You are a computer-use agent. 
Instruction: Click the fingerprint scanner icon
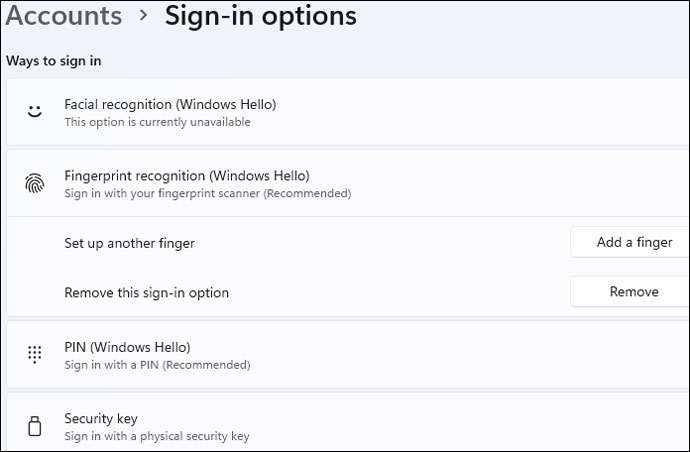pyautogui.click(x=35, y=184)
